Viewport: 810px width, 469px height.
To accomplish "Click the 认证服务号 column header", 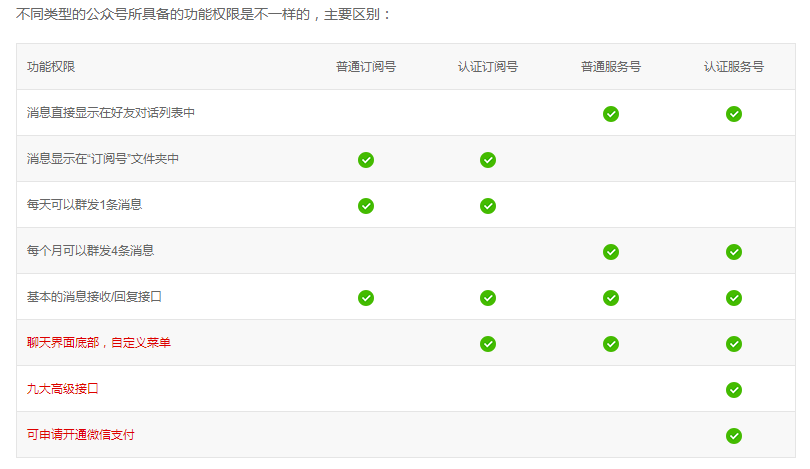I will click(x=733, y=67).
